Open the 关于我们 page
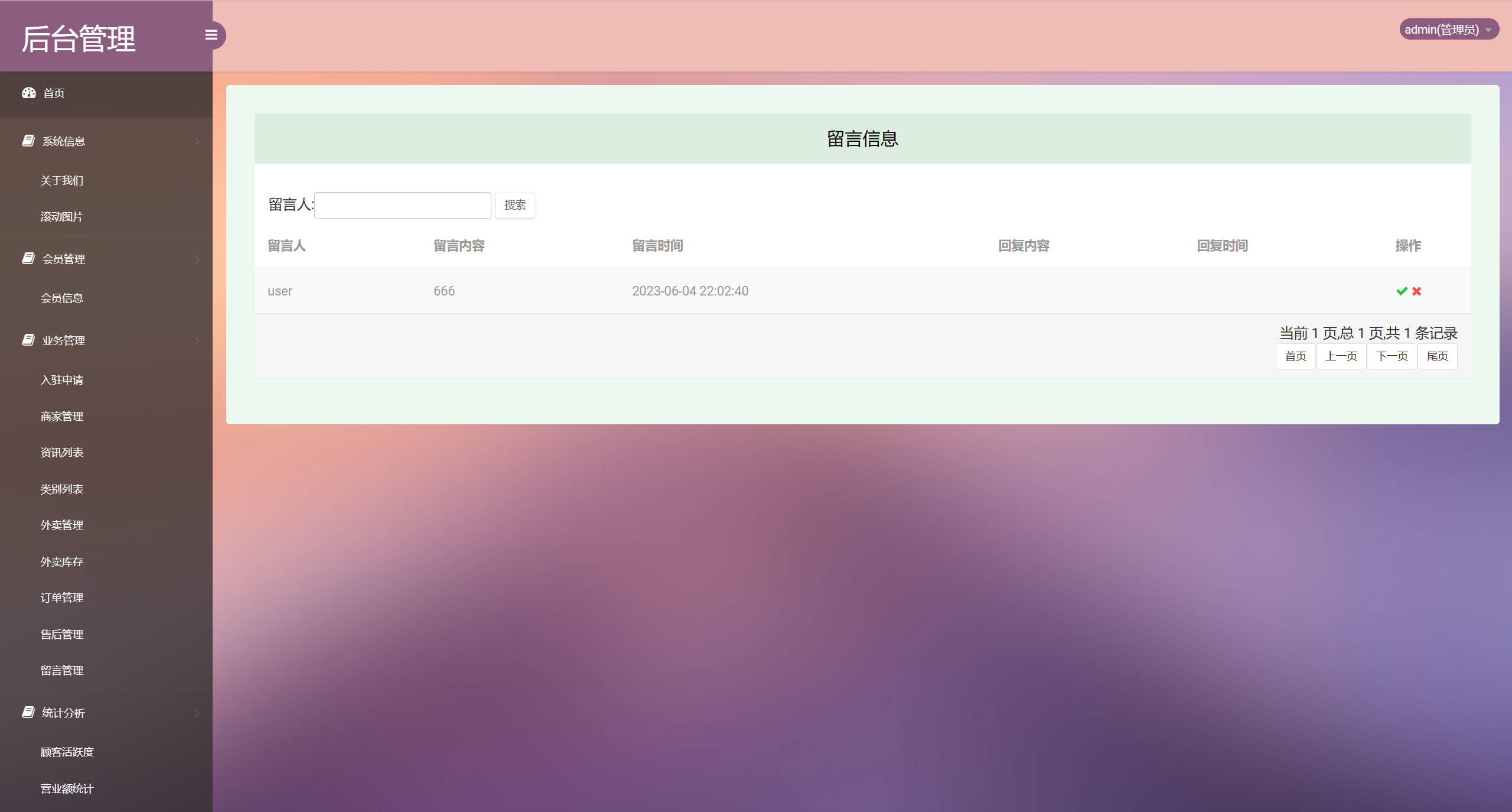The image size is (1512, 812). [x=61, y=180]
